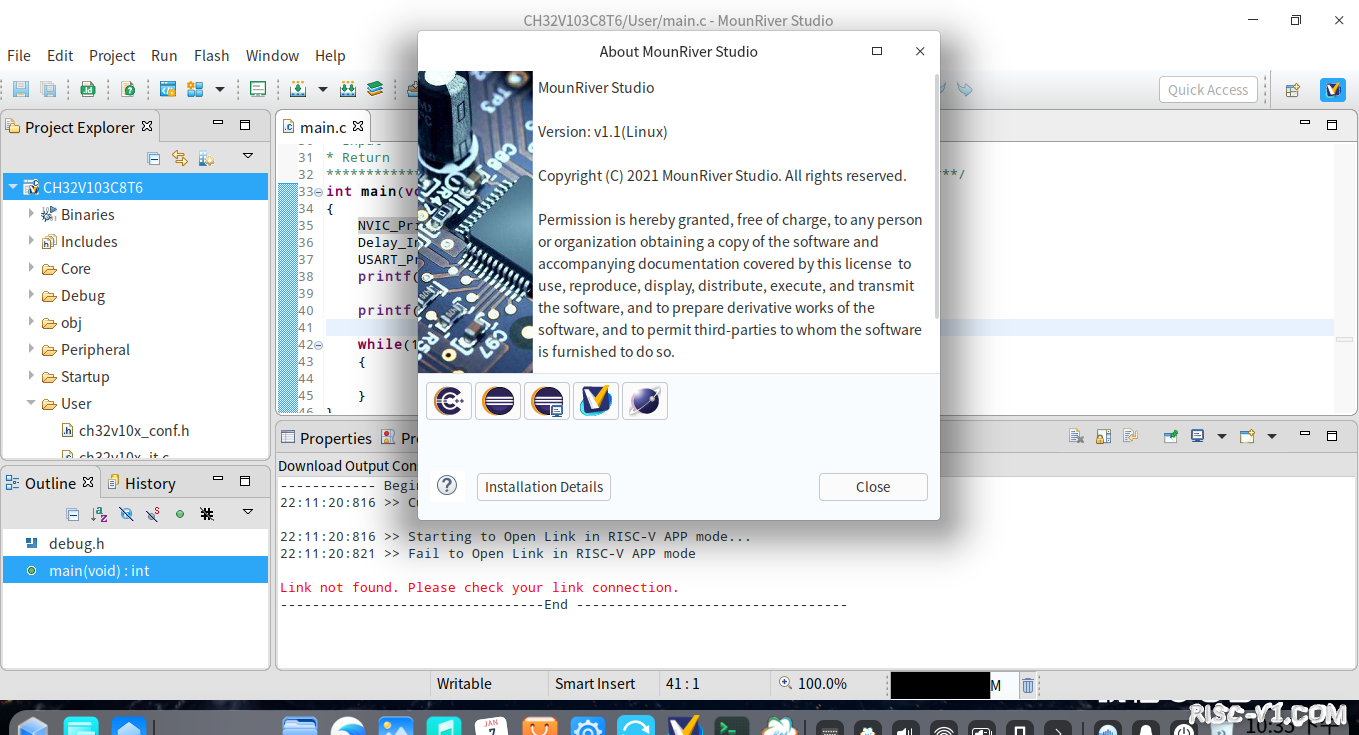Open the Help menu
Screen dimensions: 1359x735
click(330, 56)
